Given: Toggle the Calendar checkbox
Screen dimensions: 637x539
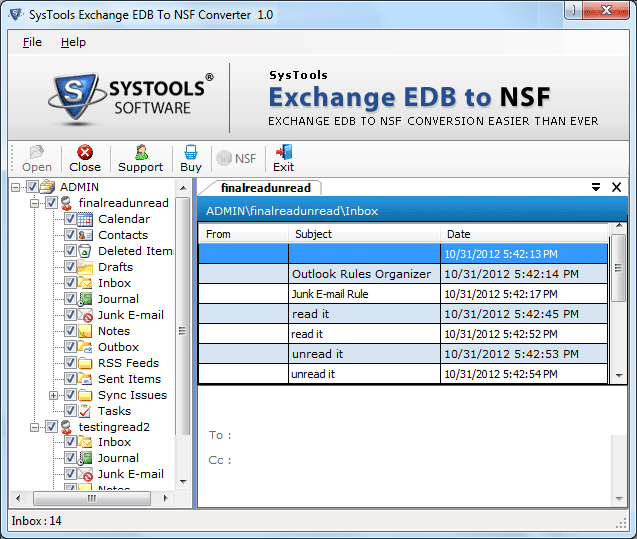Looking at the screenshot, I should tap(70, 219).
